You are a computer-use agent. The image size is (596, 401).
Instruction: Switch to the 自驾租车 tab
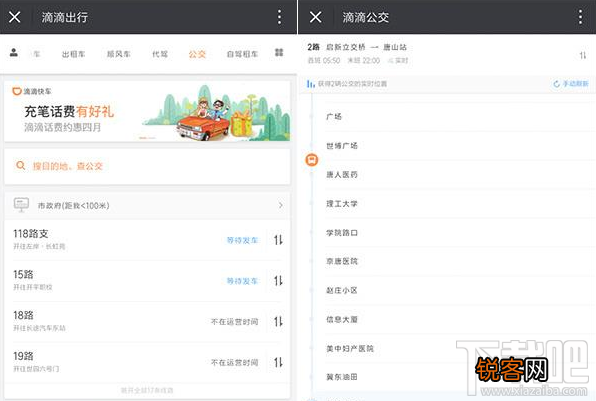242,54
